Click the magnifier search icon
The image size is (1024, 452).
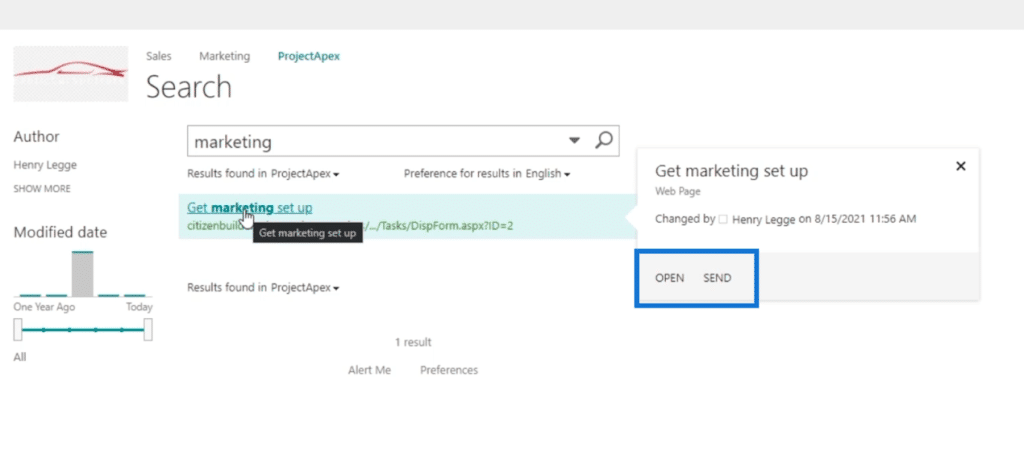click(604, 140)
